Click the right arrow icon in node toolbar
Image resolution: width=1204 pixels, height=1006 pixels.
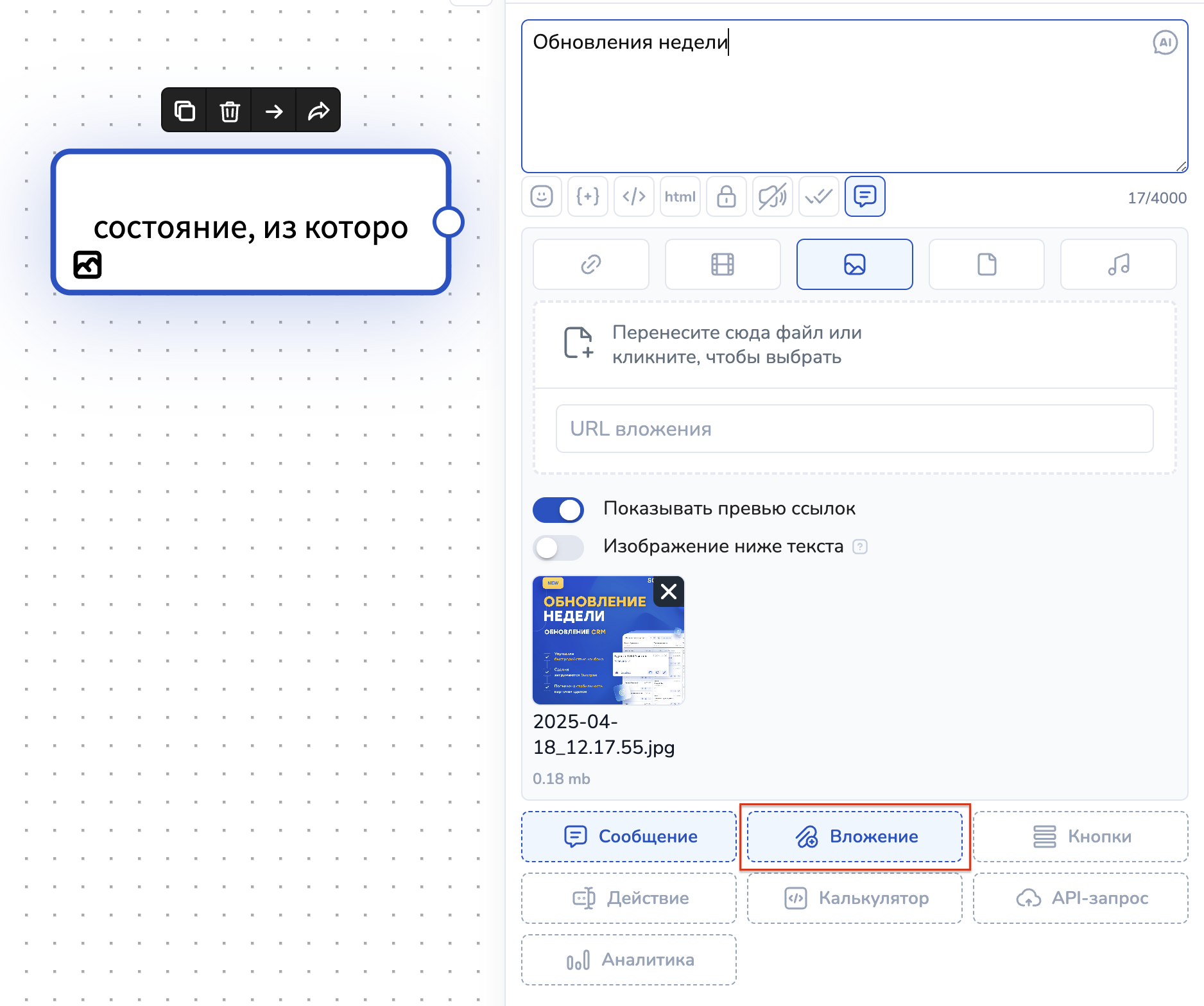click(x=274, y=111)
